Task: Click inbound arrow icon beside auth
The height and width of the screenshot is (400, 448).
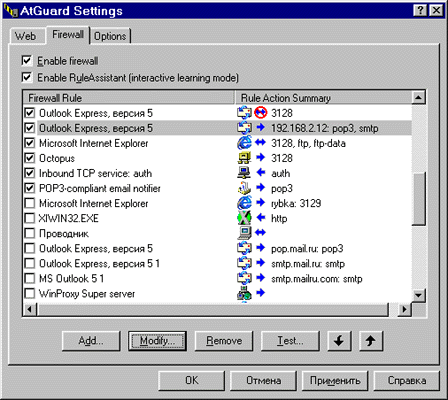Action: point(261,173)
